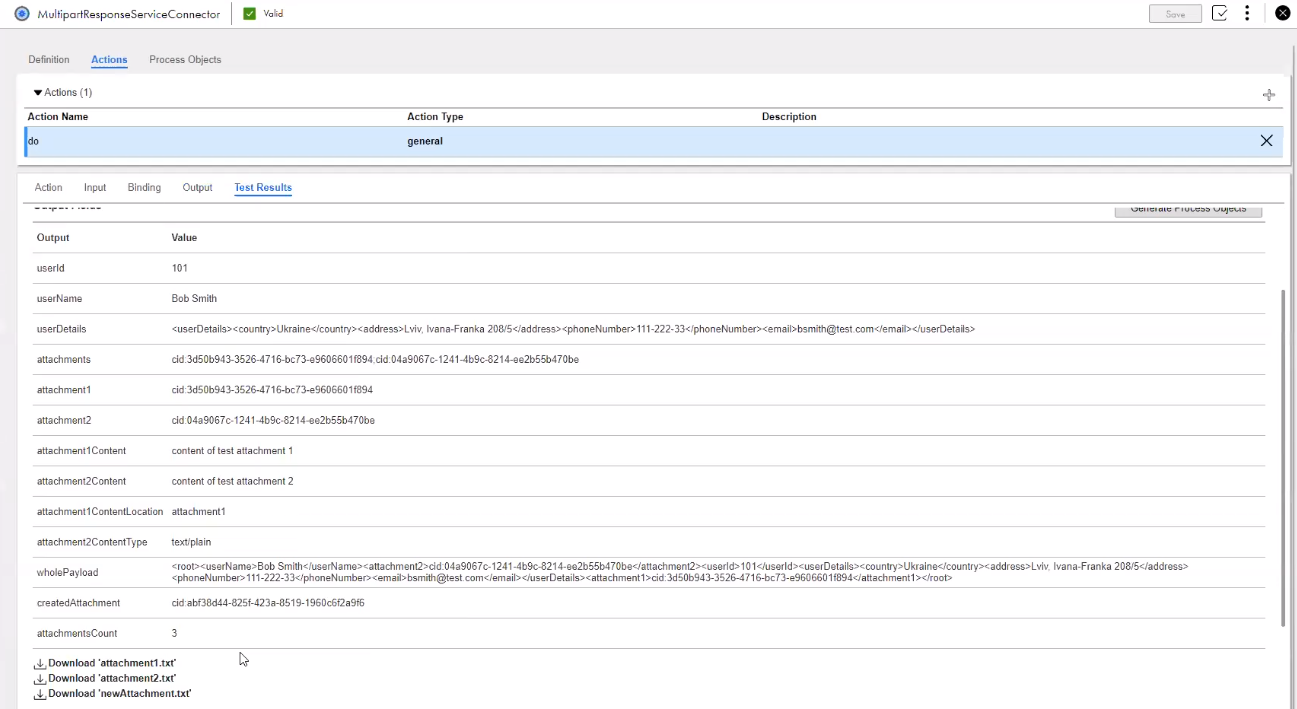Click the 'general' action type cell
Viewport: 1297px width, 709px height.
pyautogui.click(x=425, y=141)
